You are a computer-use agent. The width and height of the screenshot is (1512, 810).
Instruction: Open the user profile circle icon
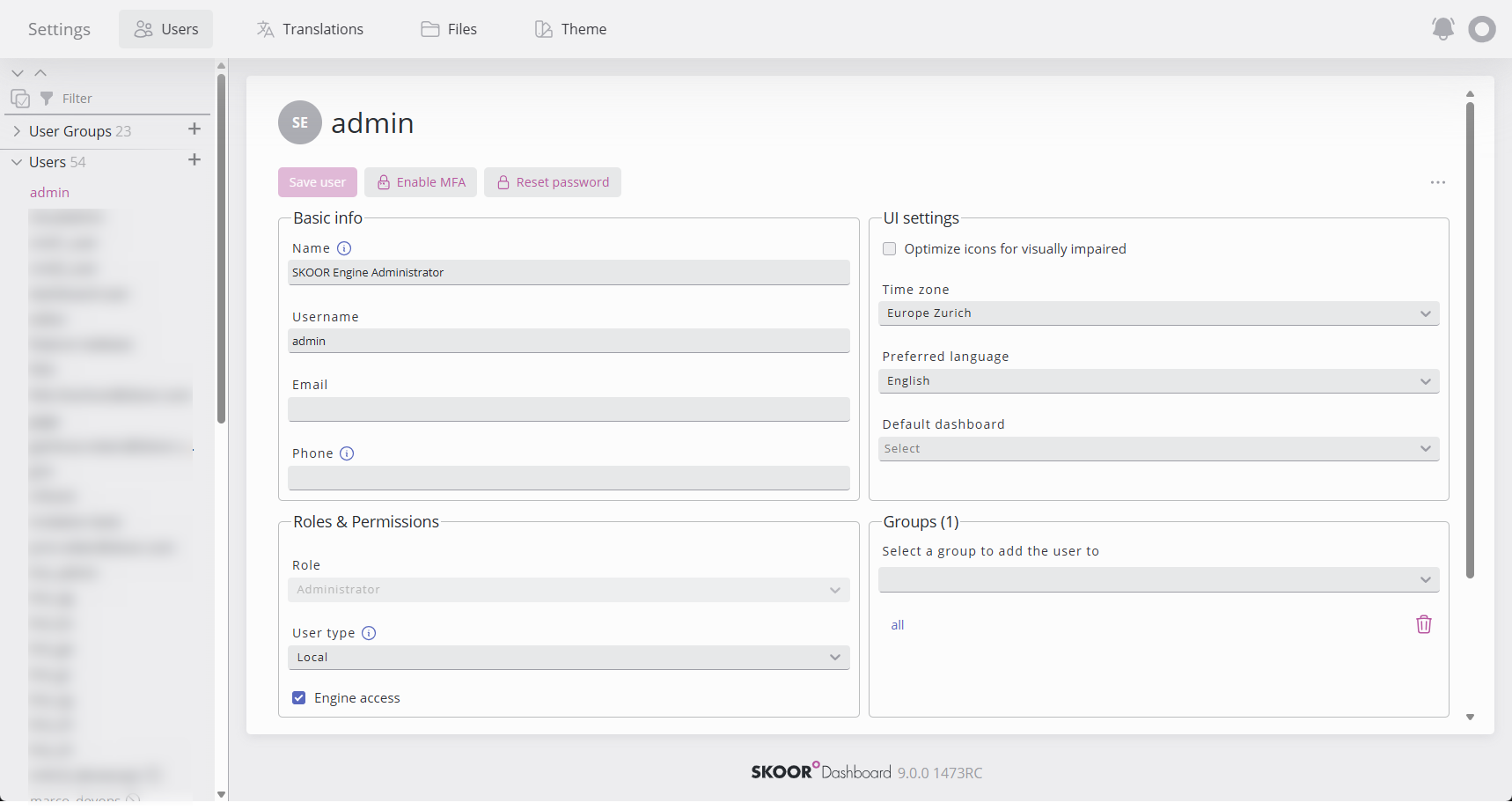pyautogui.click(x=1482, y=29)
